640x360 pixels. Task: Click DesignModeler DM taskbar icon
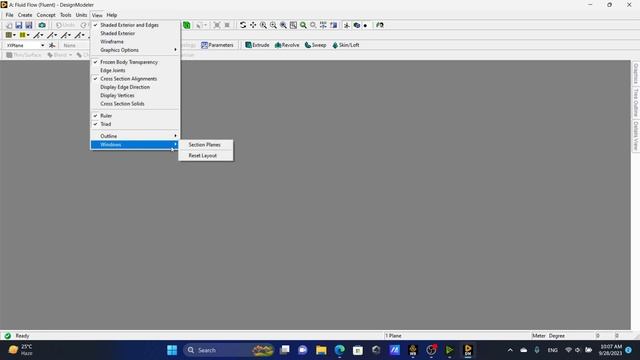[x=468, y=350]
